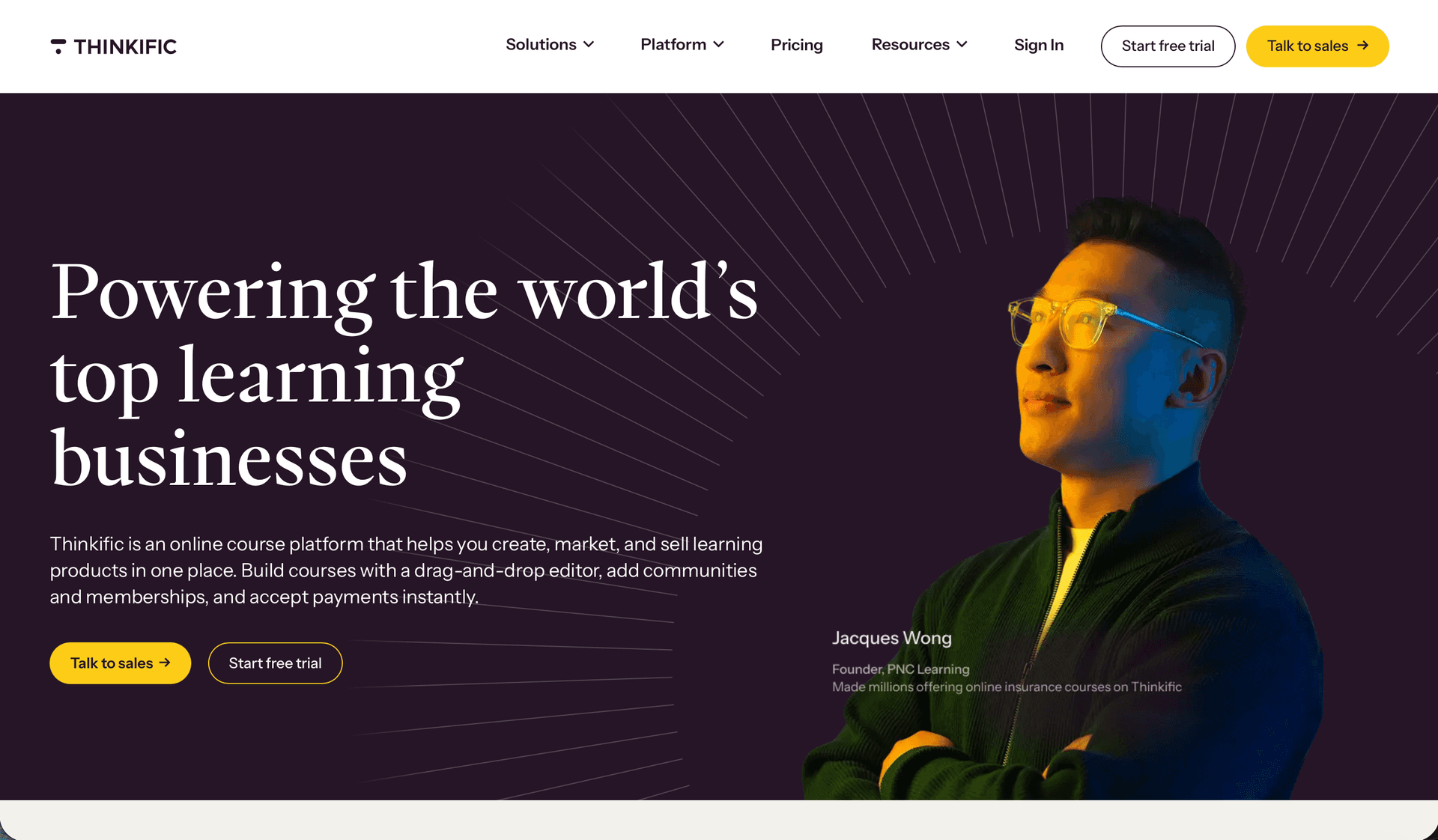Expand the Platform dropdown chevron

click(x=718, y=45)
